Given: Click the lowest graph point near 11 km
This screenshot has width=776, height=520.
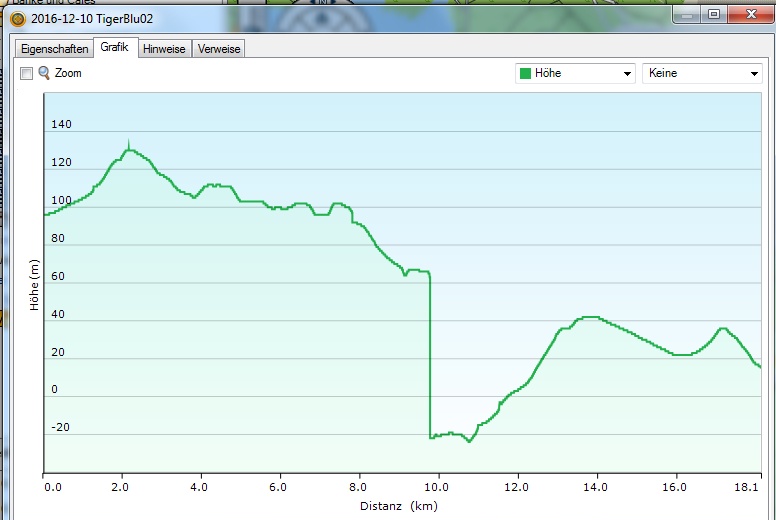Looking at the screenshot, I should point(468,441).
